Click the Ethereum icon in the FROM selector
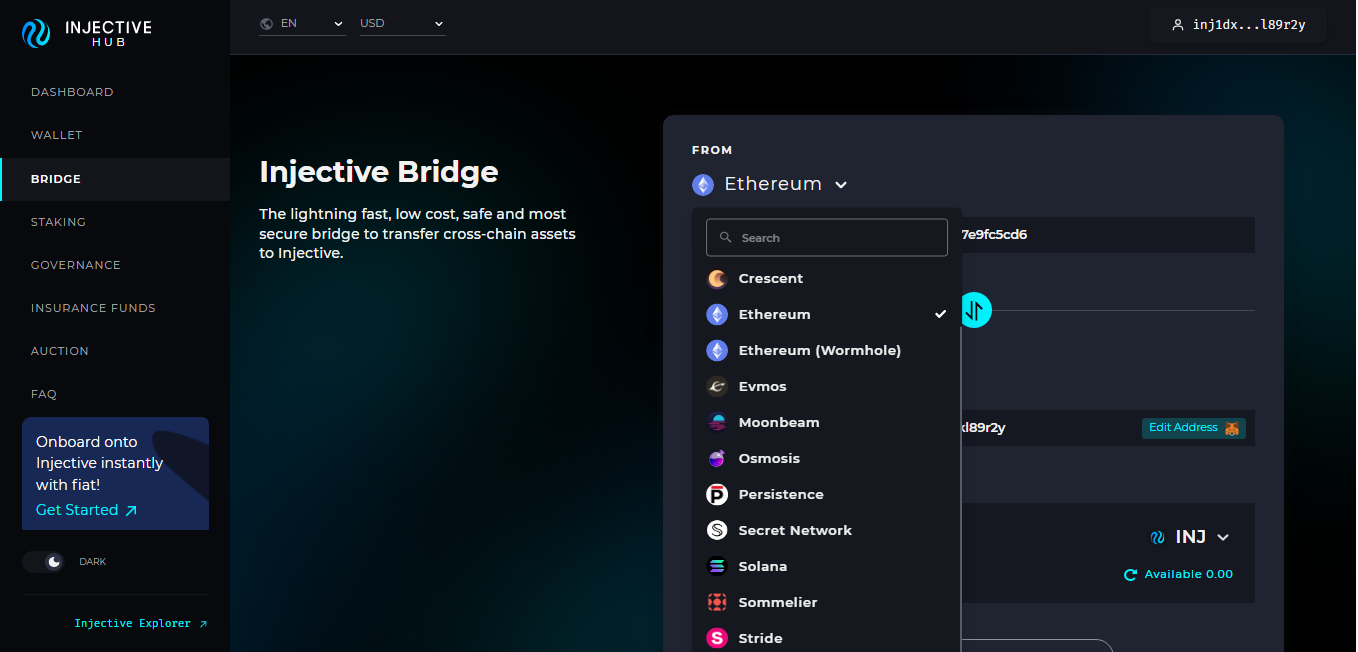Viewport: 1358px width, 652px height. [703, 185]
